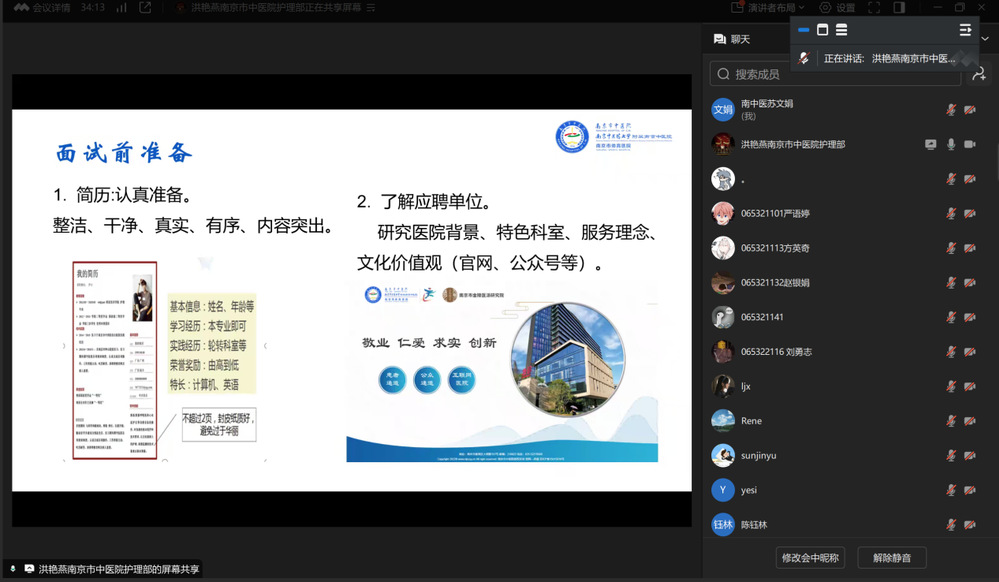Enter fullscreen mode via top bar icon
Screen dimensions: 999x582
pyautogui.click(x=873, y=8)
